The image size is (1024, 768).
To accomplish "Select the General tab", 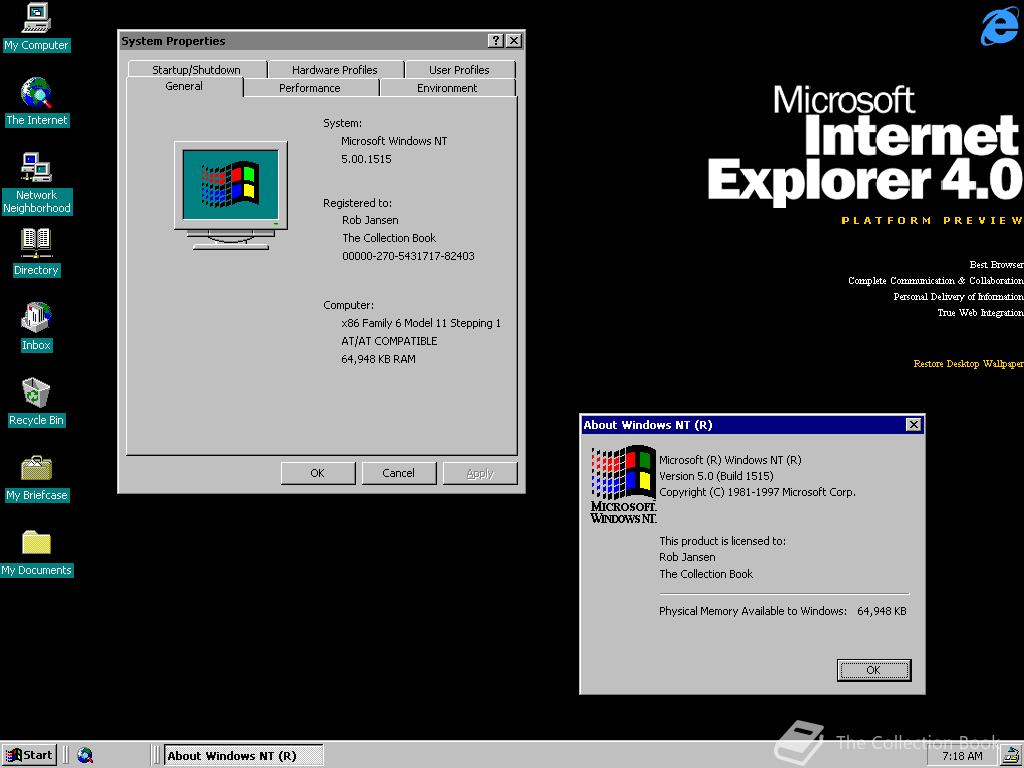I will (x=184, y=86).
